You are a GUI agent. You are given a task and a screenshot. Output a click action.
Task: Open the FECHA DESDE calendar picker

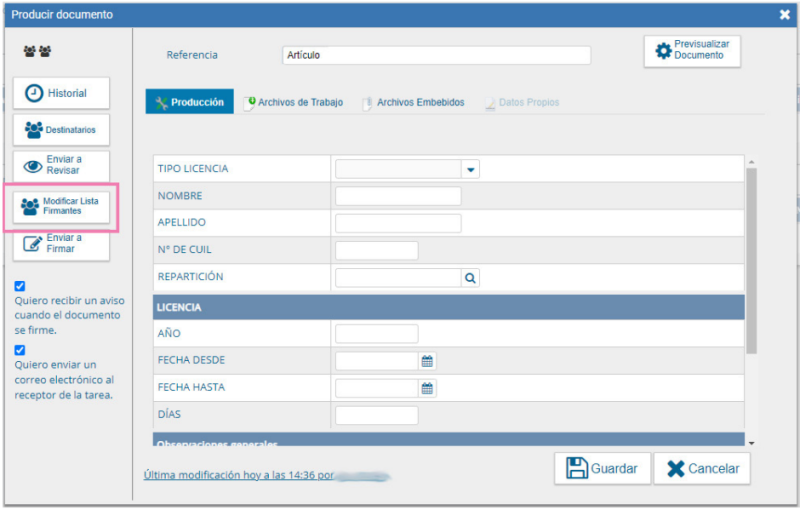[427, 361]
